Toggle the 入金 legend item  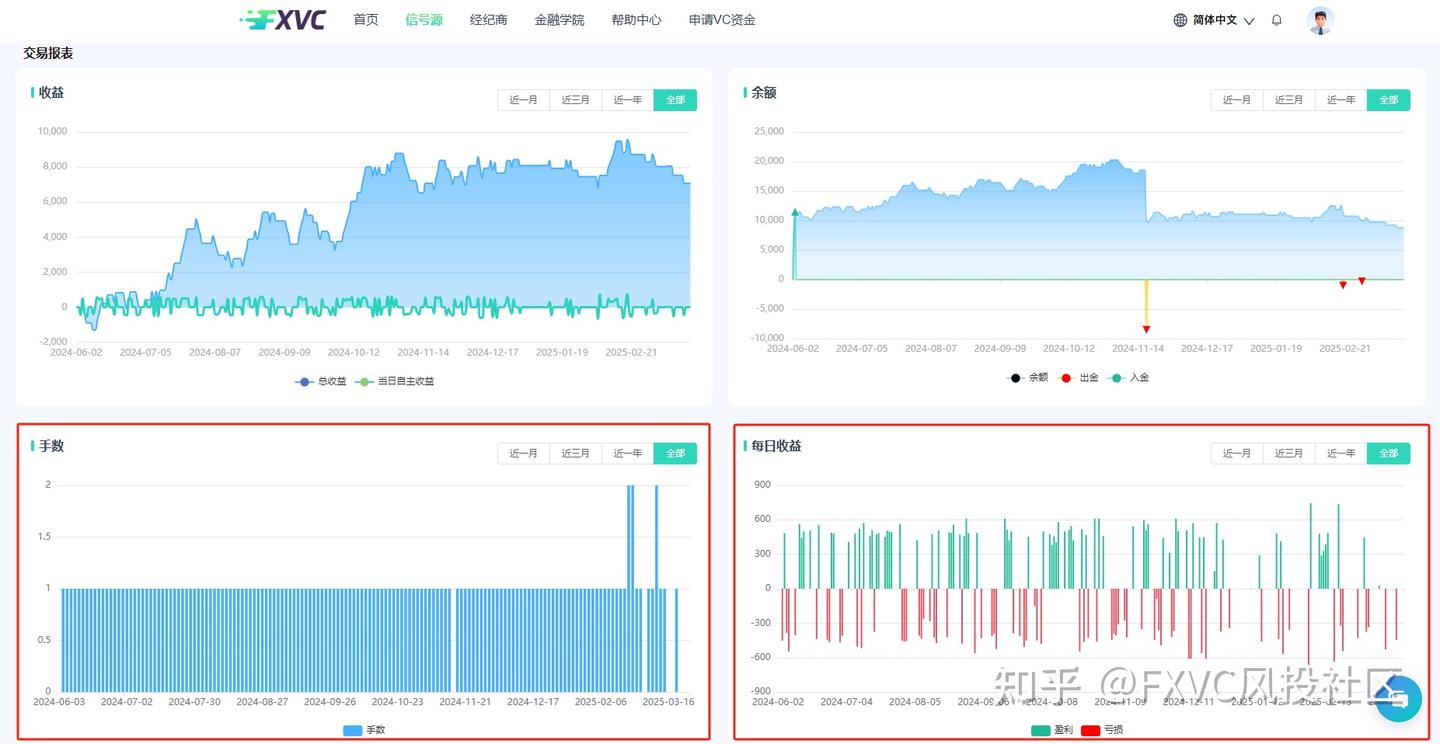point(1129,378)
